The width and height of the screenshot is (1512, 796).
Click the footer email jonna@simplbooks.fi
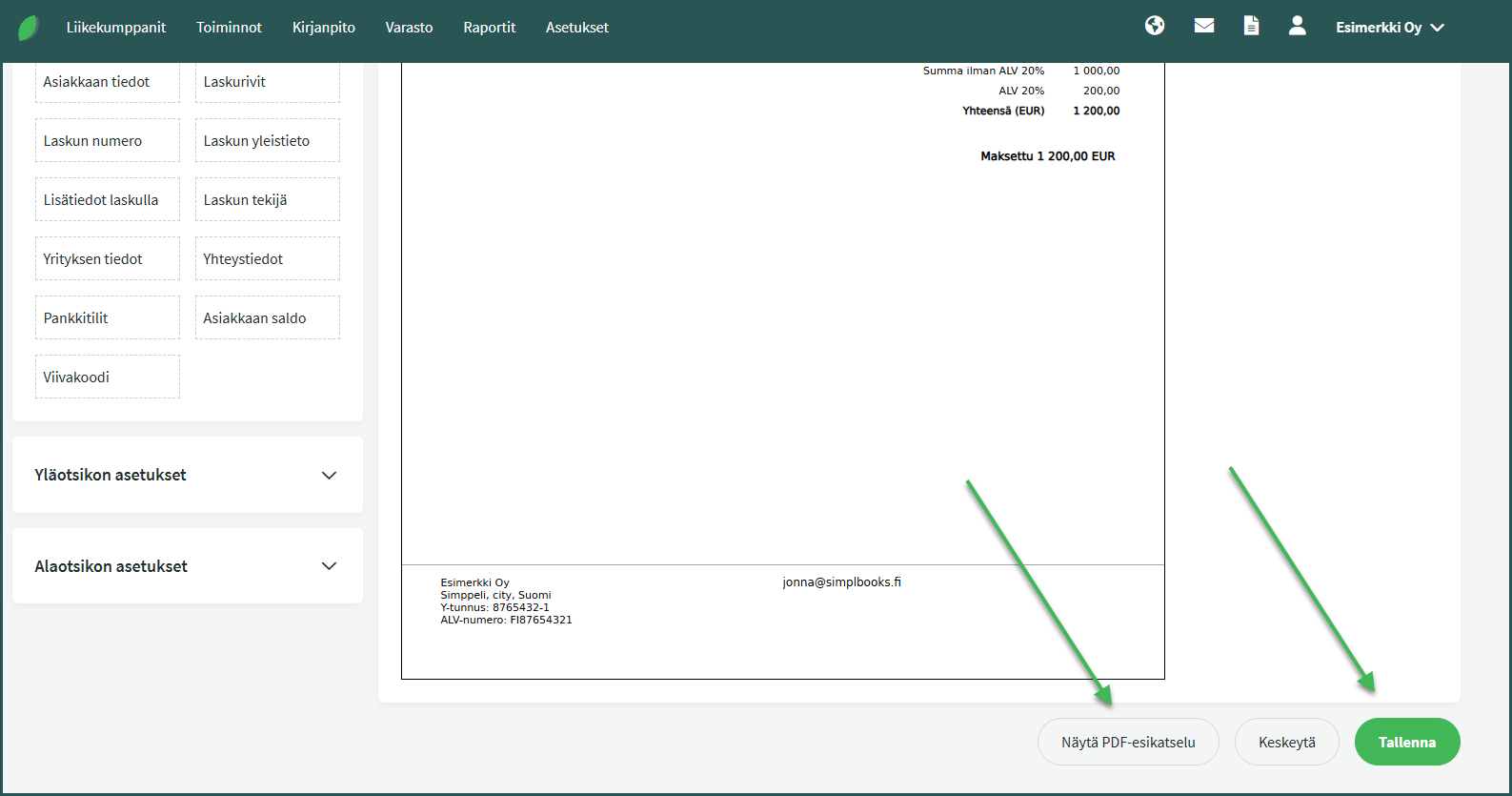click(841, 582)
